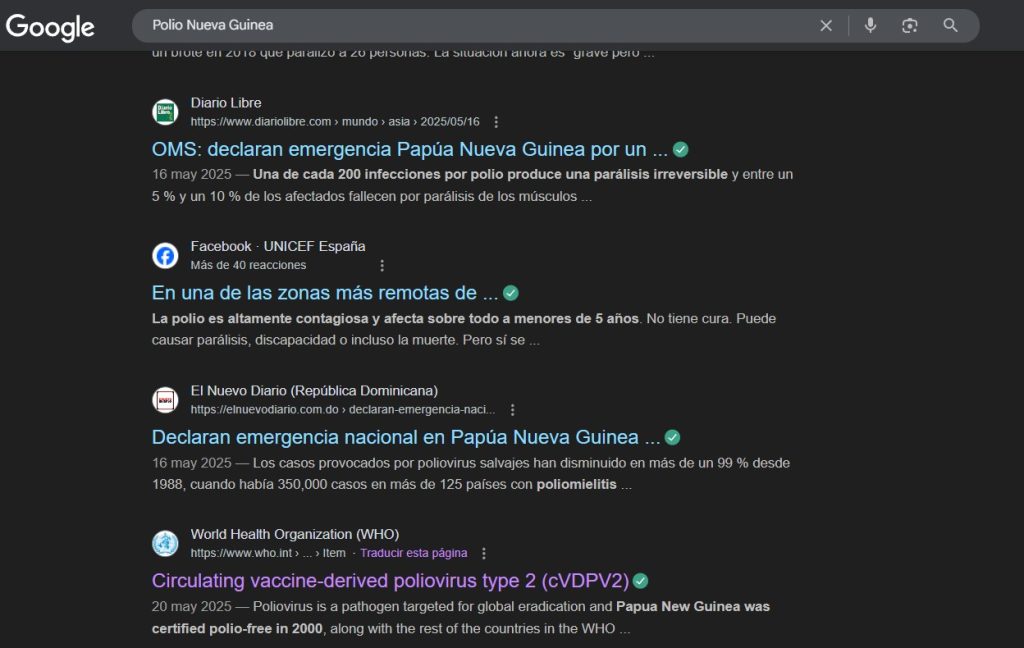Clear the search query with the X icon
Viewport: 1024px width, 648px height.
point(826,25)
